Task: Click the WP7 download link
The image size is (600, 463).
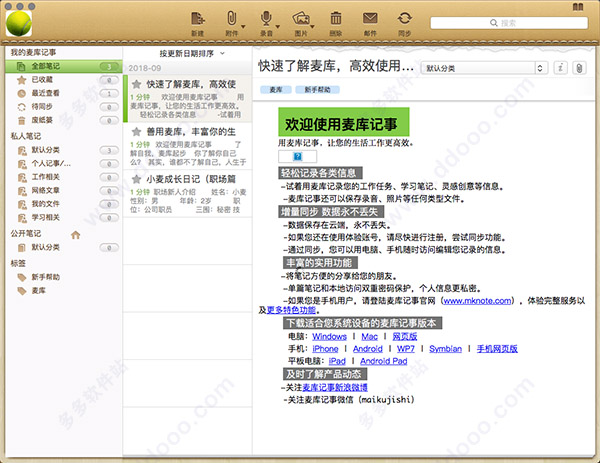Action: [x=406, y=349]
